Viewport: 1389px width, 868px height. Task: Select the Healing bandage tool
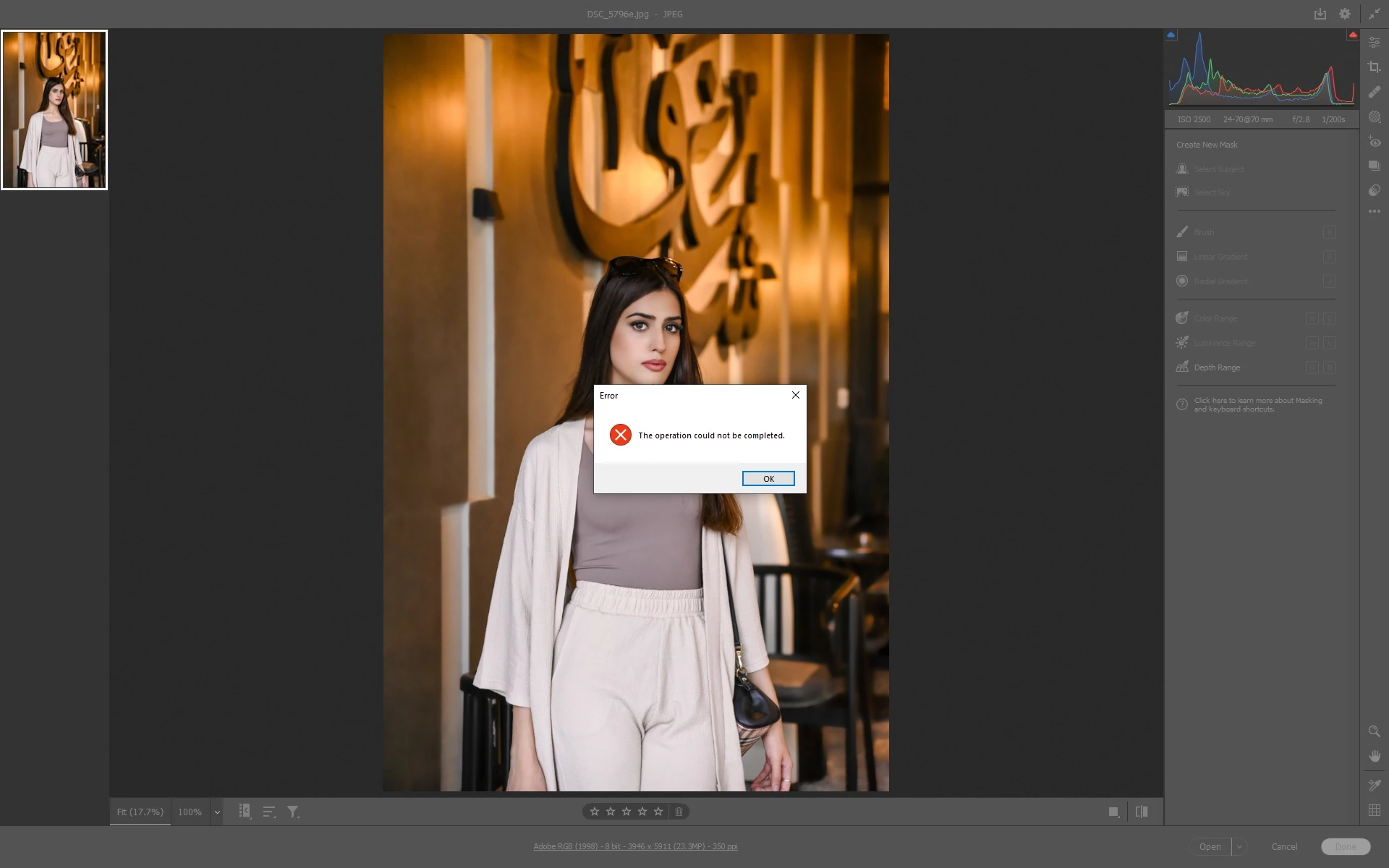tap(1374, 92)
